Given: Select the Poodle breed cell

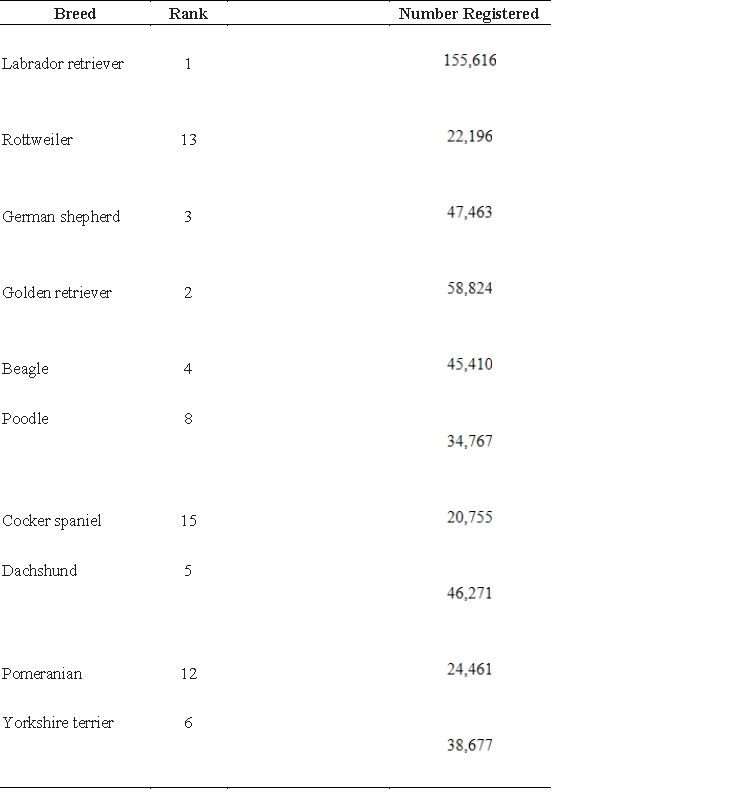Looking at the screenshot, I should (25, 419).
